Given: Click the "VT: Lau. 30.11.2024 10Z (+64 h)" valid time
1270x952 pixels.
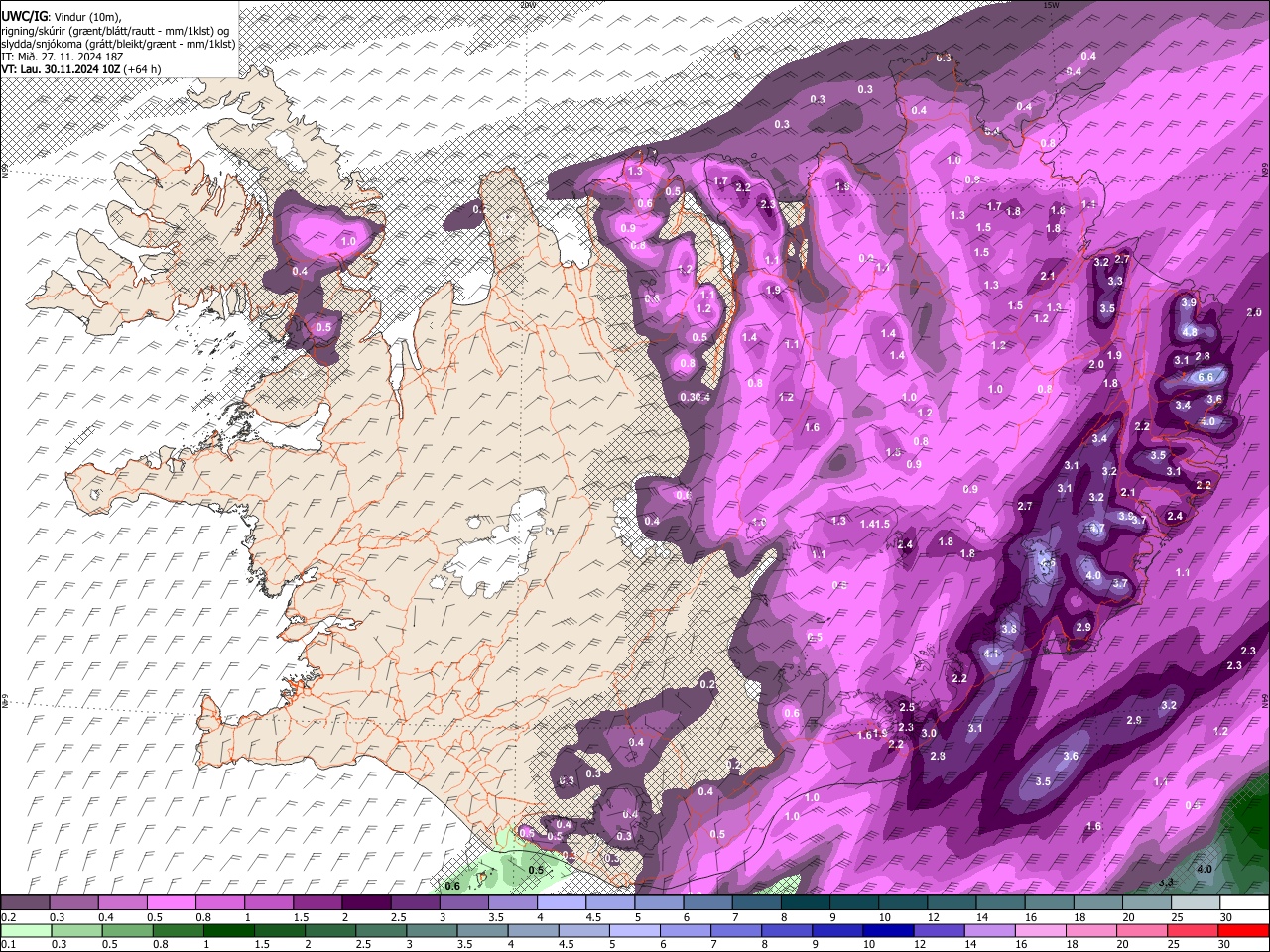Looking at the screenshot, I should [81, 69].
